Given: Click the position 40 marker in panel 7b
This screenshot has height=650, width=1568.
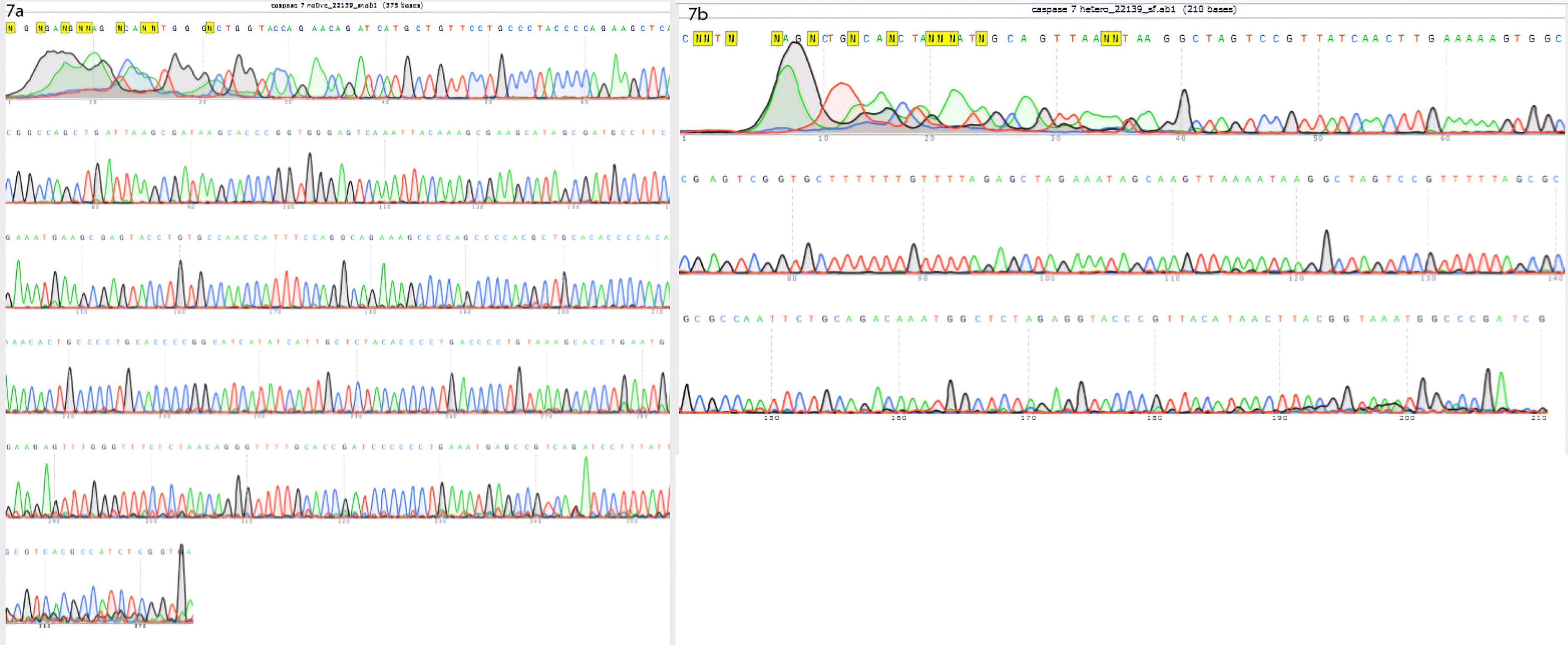Looking at the screenshot, I should point(1180,139).
